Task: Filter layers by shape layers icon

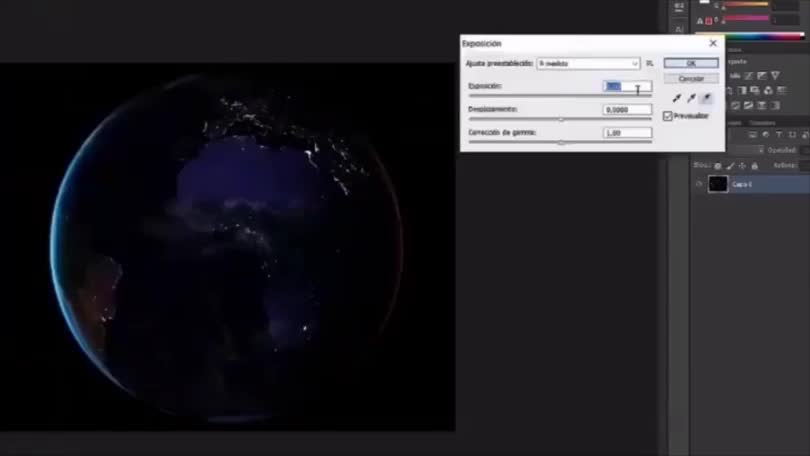Action: click(x=792, y=135)
